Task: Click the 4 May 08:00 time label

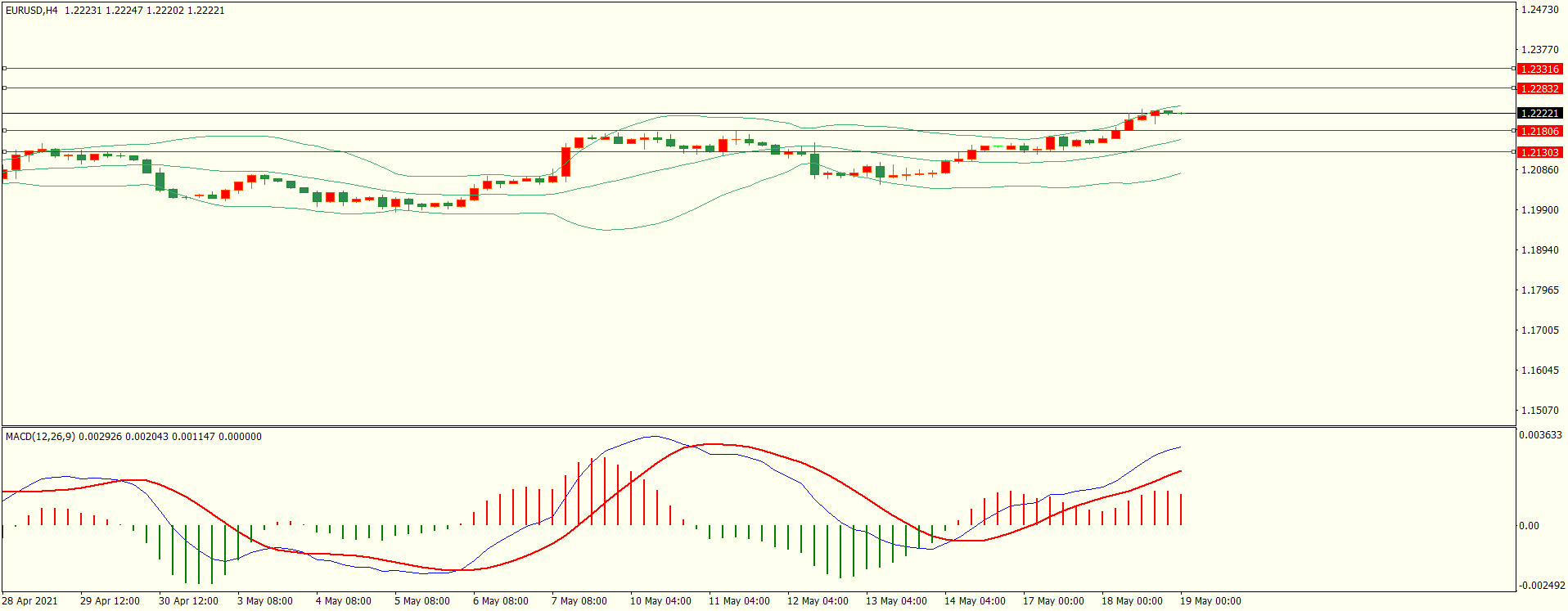Action: pos(344,601)
